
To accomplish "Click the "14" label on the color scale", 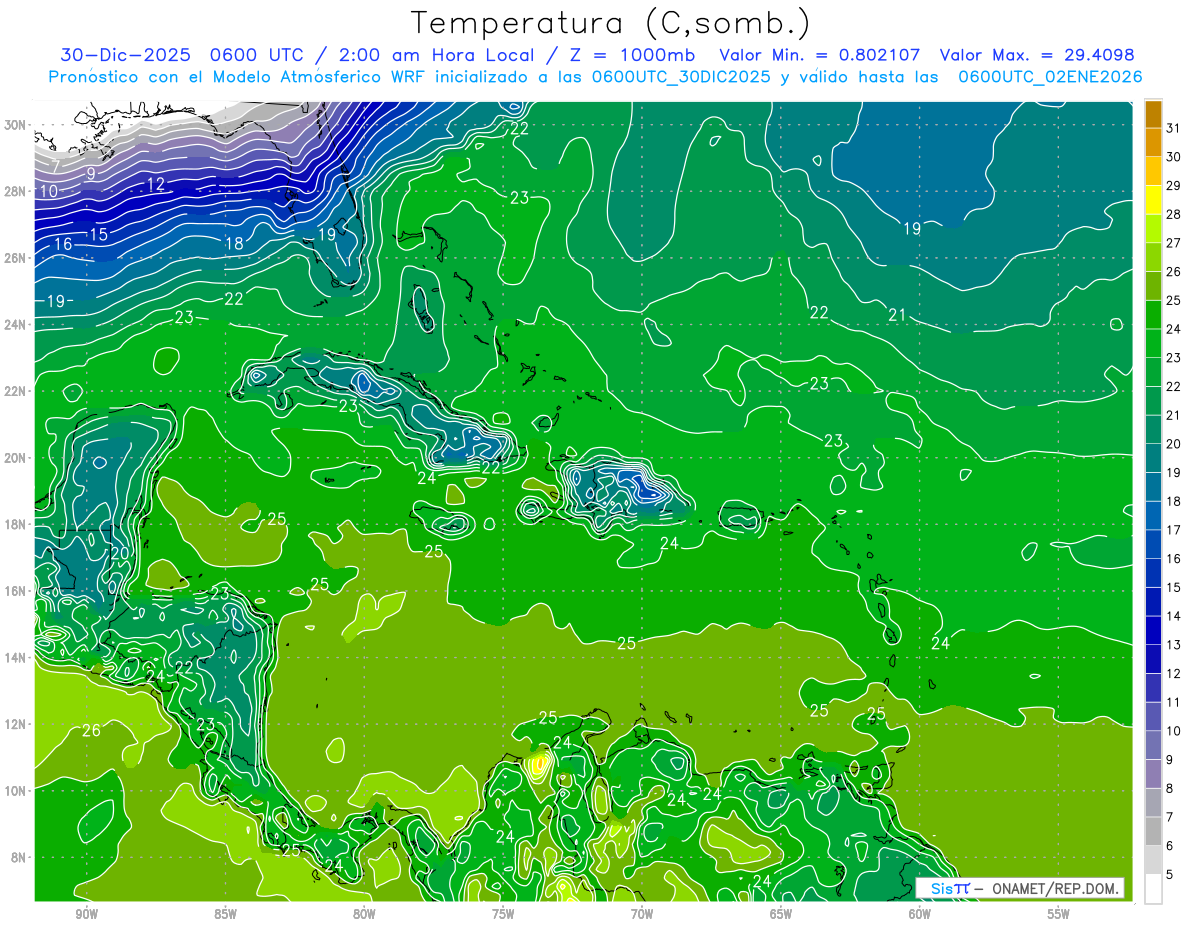I will pyautogui.click(x=1173, y=617).
